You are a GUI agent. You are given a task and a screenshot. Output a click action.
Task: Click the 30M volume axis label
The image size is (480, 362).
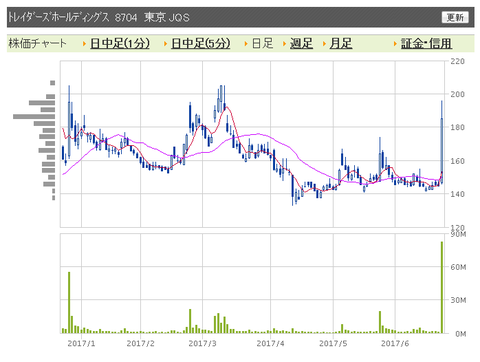click(x=458, y=300)
